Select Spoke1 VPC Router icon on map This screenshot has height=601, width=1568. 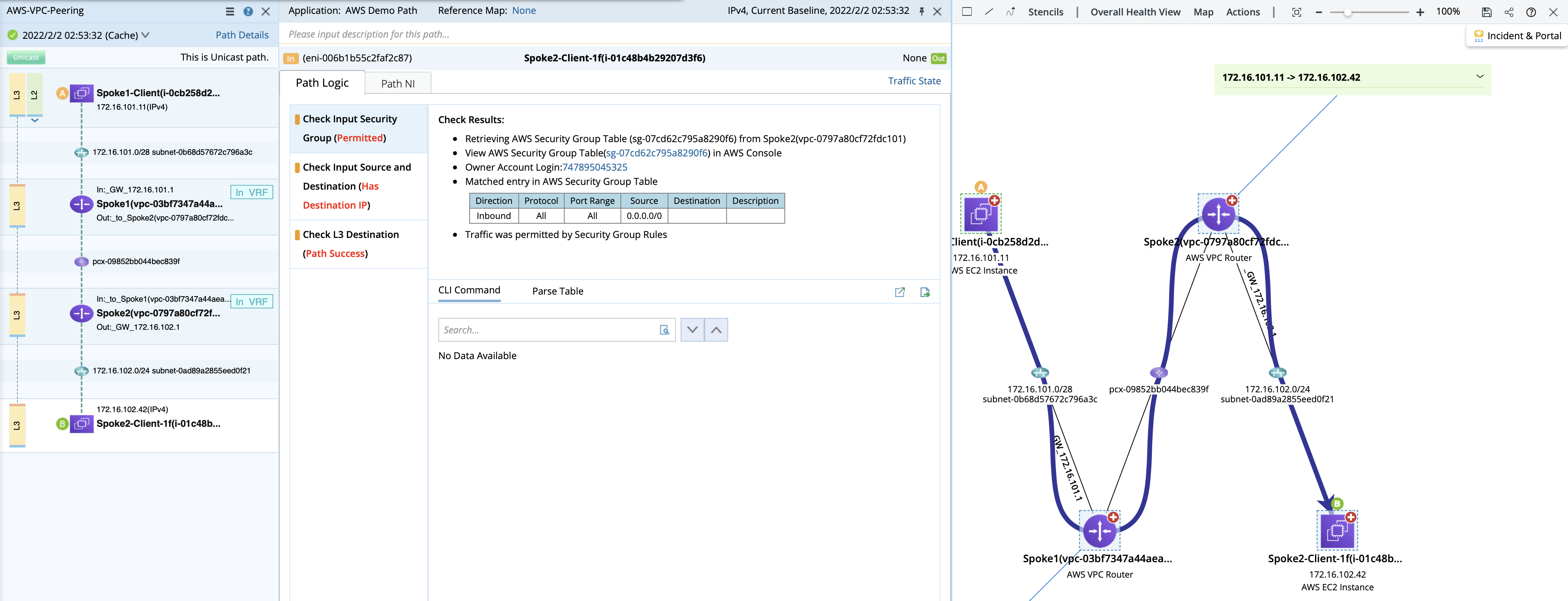pyautogui.click(x=1099, y=531)
